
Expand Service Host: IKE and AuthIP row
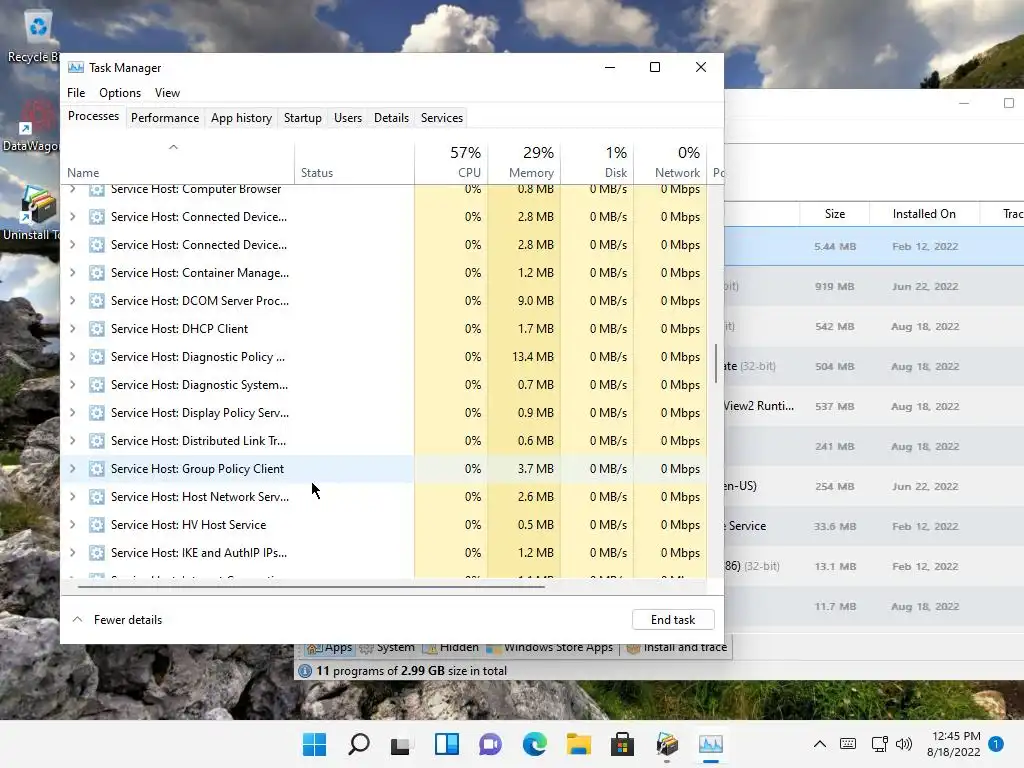pos(72,553)
